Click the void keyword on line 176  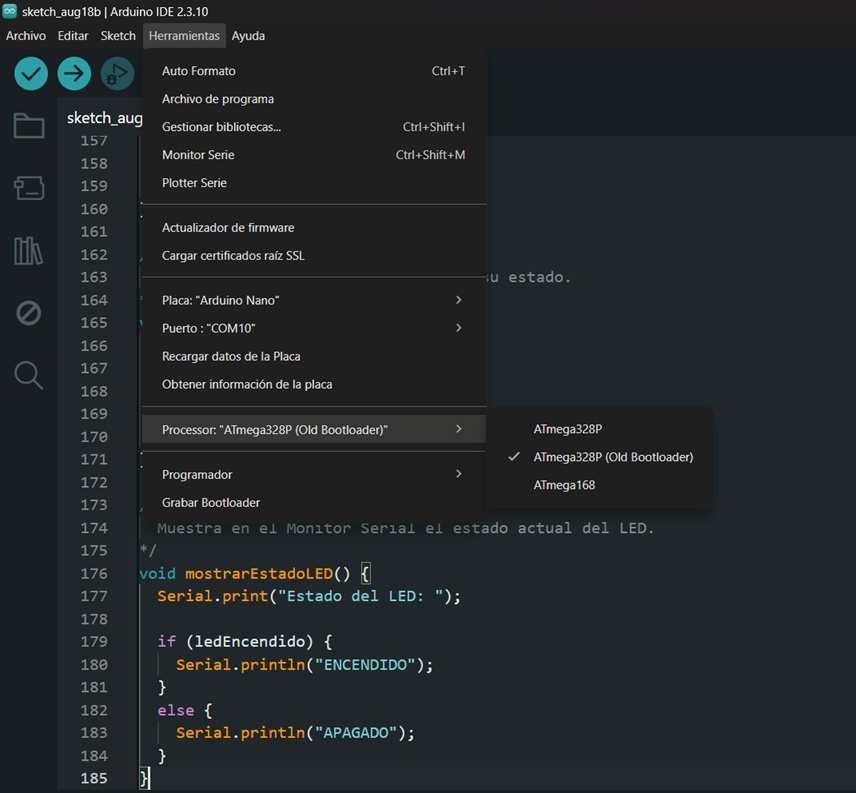tap(157, 574)
